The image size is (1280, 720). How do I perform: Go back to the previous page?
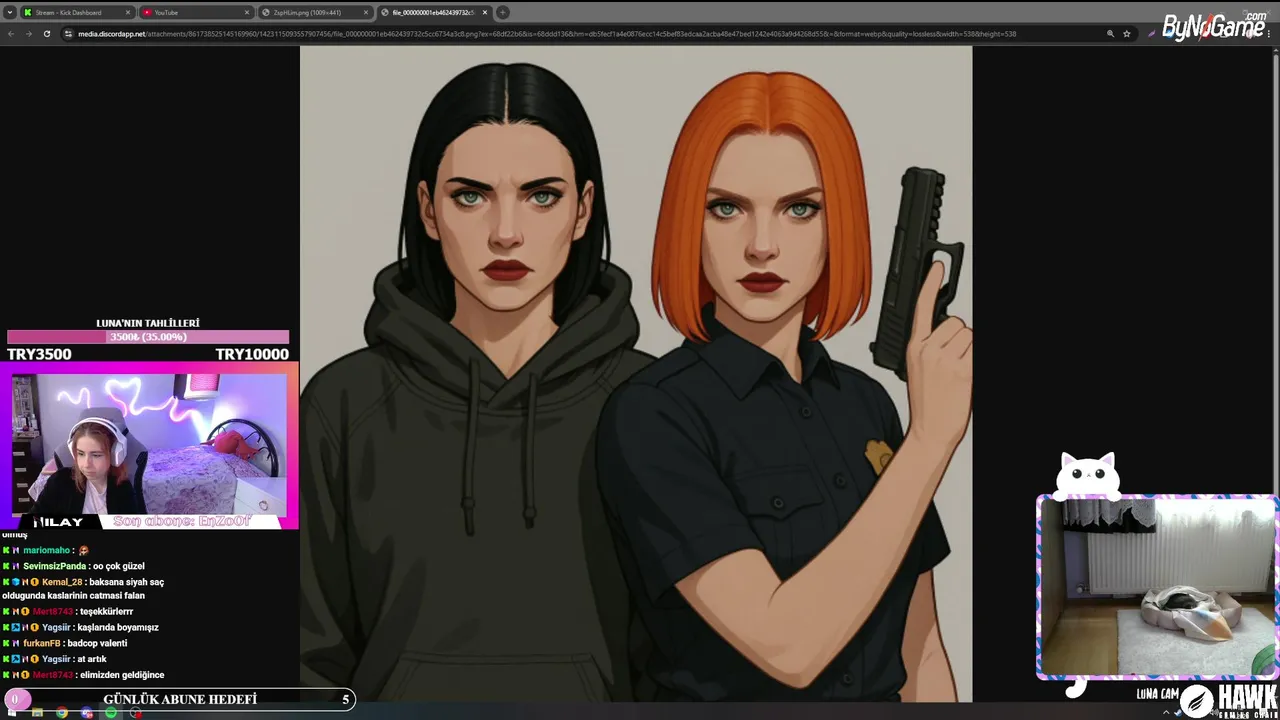point(11,33)
